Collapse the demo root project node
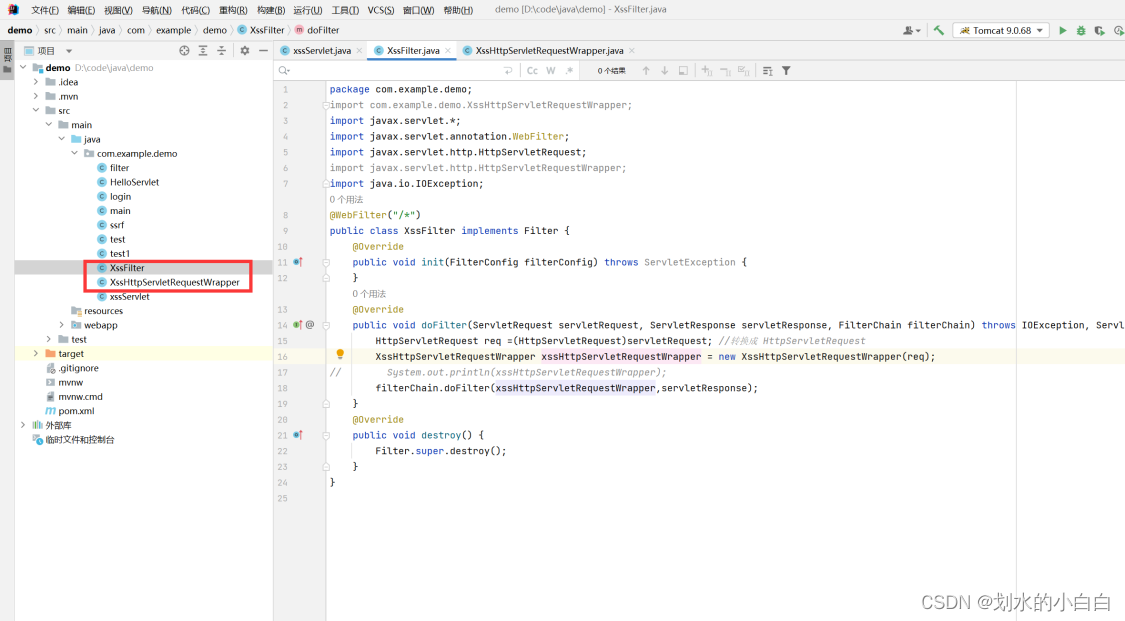Viewport: 1125px width, 621px height. tap(24, 67)
